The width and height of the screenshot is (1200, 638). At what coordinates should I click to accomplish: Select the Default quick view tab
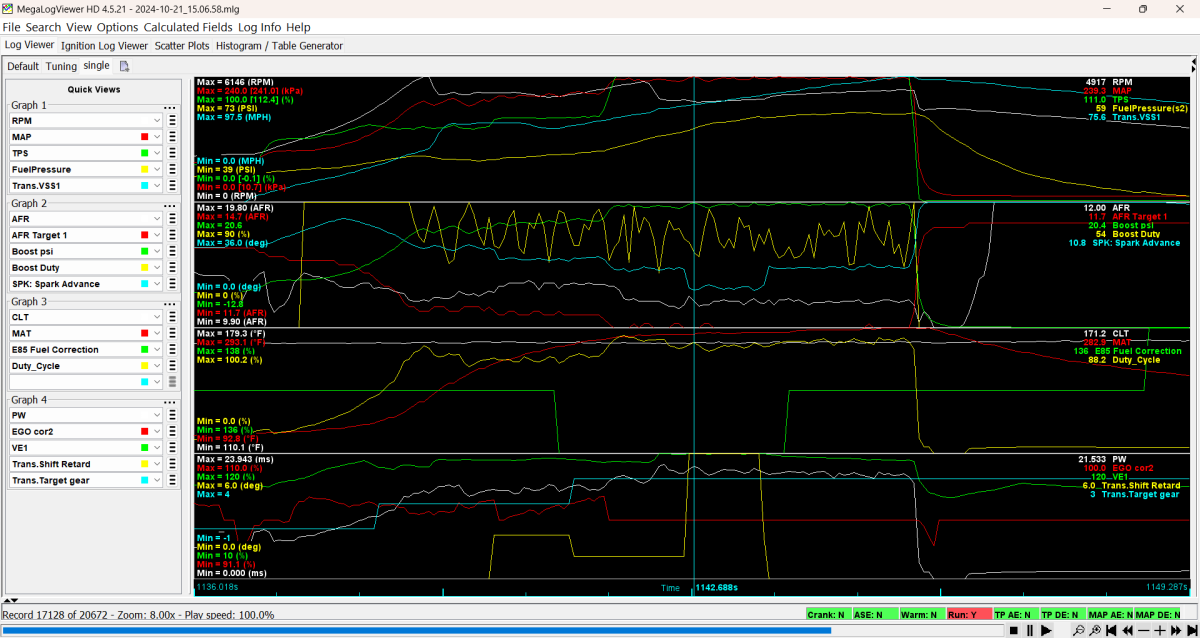(22, 66)
